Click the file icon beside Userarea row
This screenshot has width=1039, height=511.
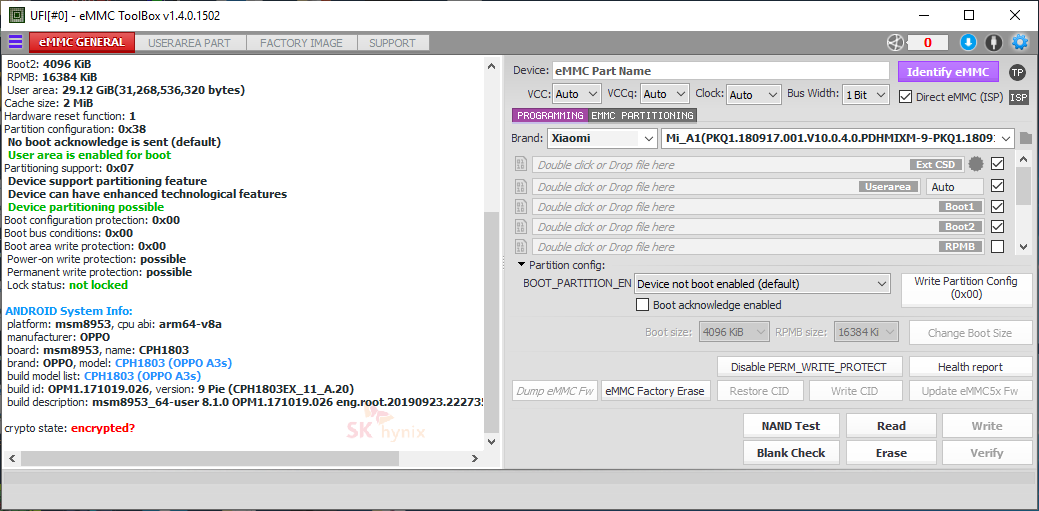click(x=521, y=186)
